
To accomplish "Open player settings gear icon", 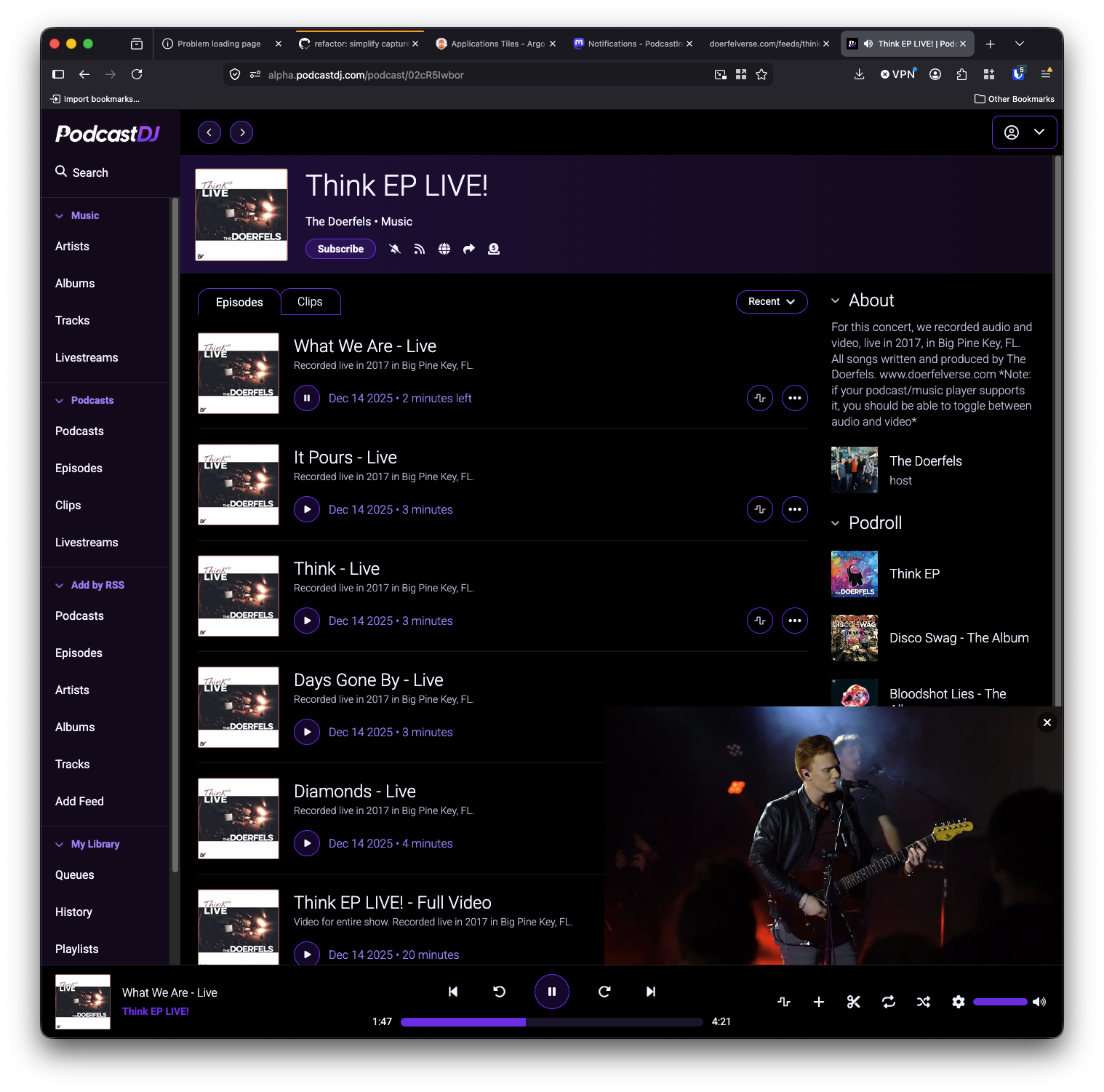I will (x=959, y=1002).
